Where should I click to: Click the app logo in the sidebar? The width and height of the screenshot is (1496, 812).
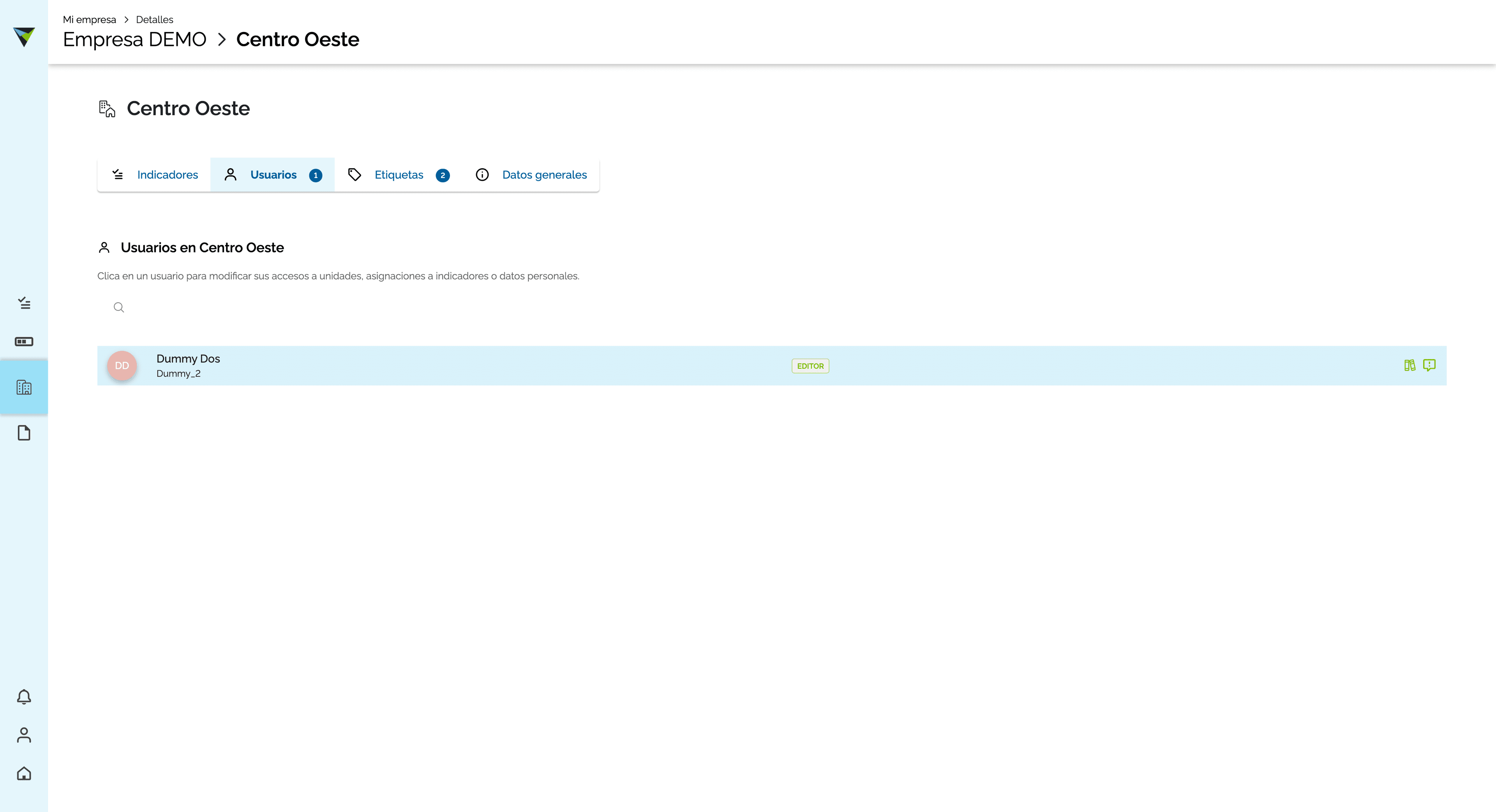(x=24, y=37)
